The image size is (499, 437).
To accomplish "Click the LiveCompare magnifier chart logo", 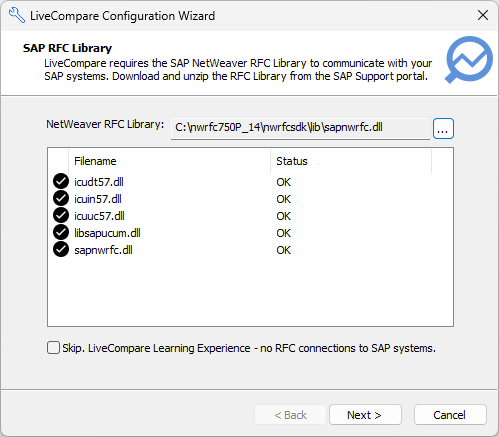I will point(469,59).
